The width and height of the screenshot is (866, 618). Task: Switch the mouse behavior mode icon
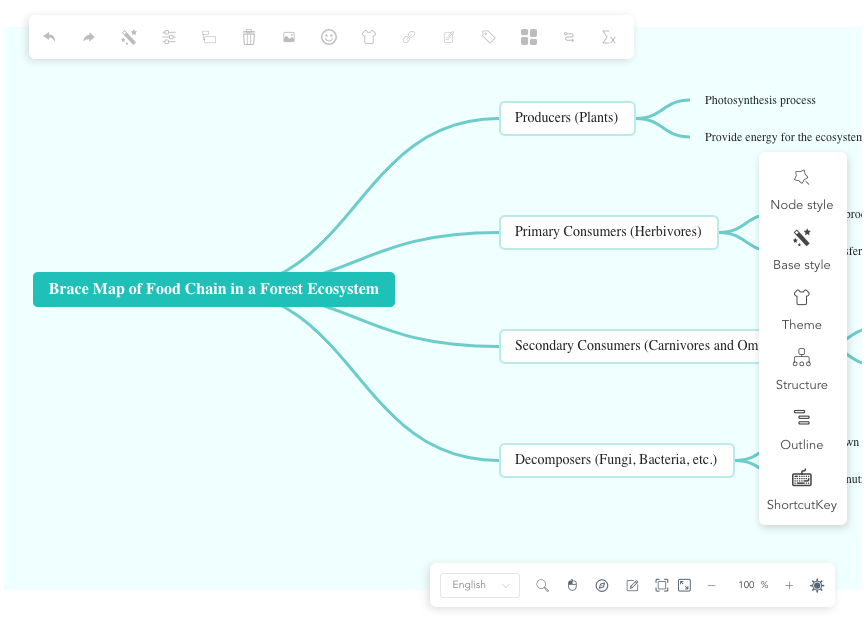click(572, 585)
